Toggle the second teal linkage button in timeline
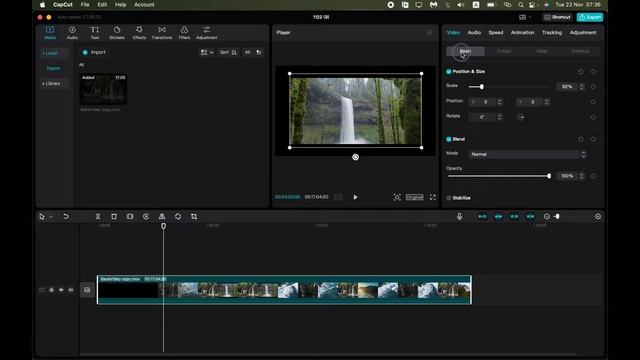 (498, 217)
